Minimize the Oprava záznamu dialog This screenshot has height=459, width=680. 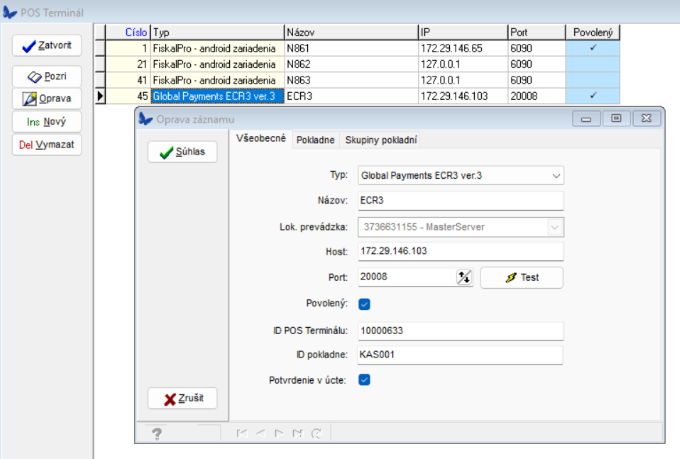pyautogui.click(x=586, y=118)
